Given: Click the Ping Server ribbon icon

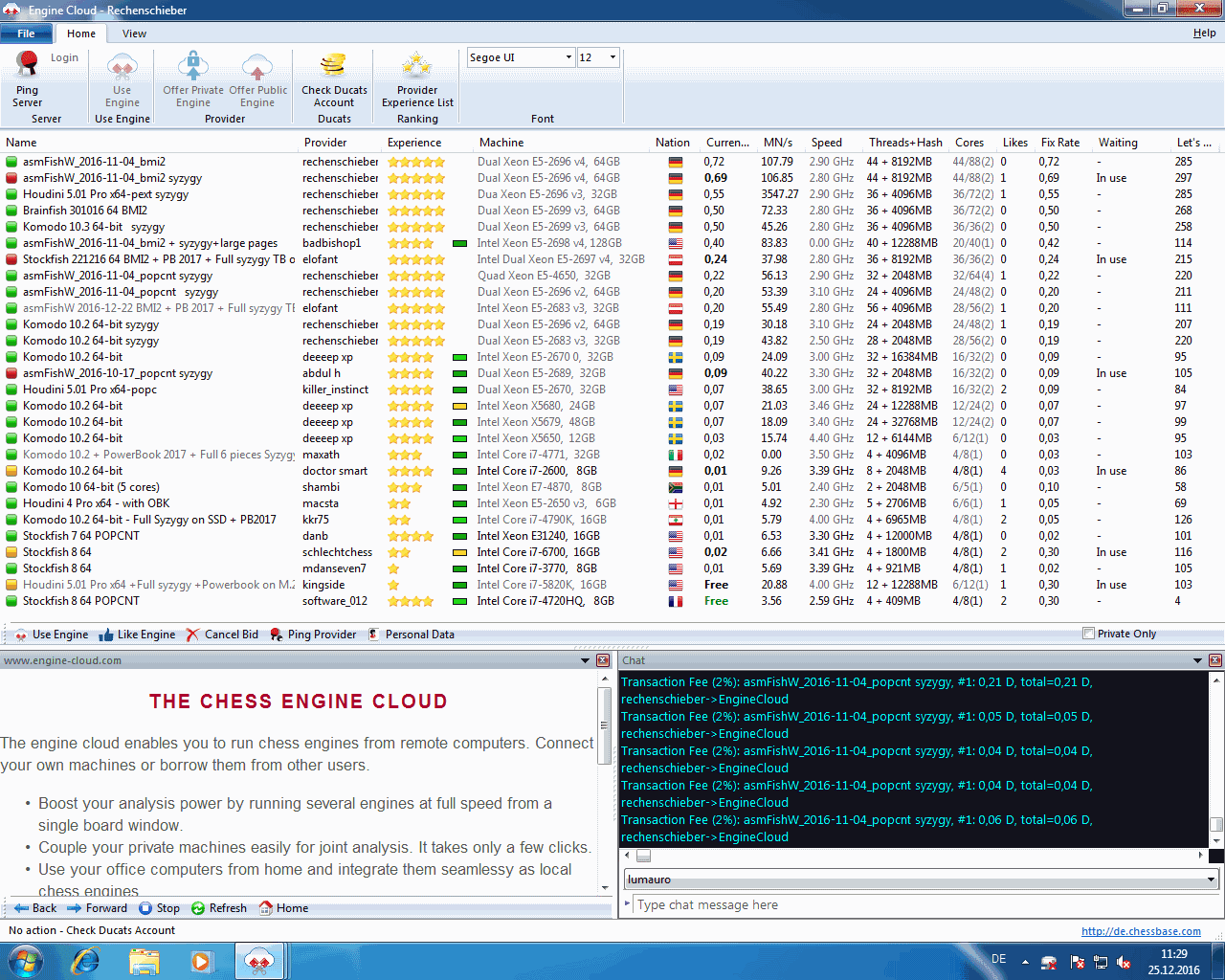Looking at the screenshot, I should 28,79.
